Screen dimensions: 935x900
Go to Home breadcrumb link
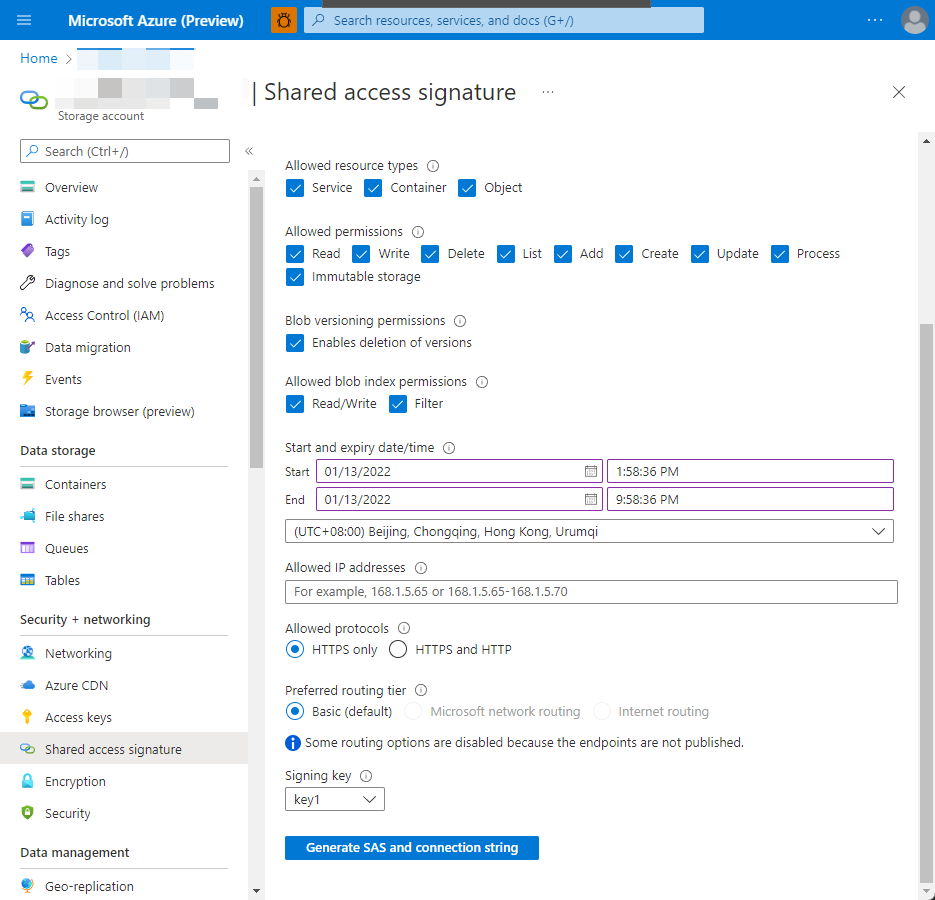[39, 58]
